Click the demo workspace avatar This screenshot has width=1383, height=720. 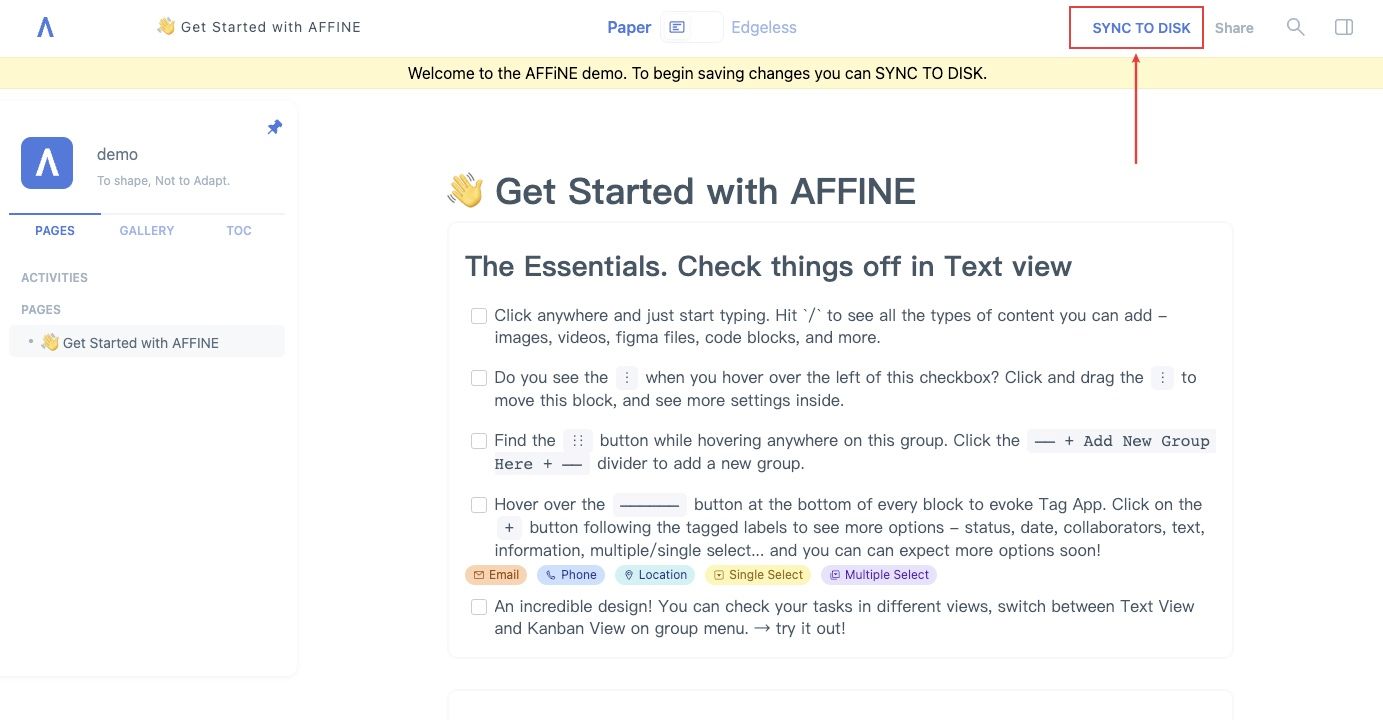47,163
